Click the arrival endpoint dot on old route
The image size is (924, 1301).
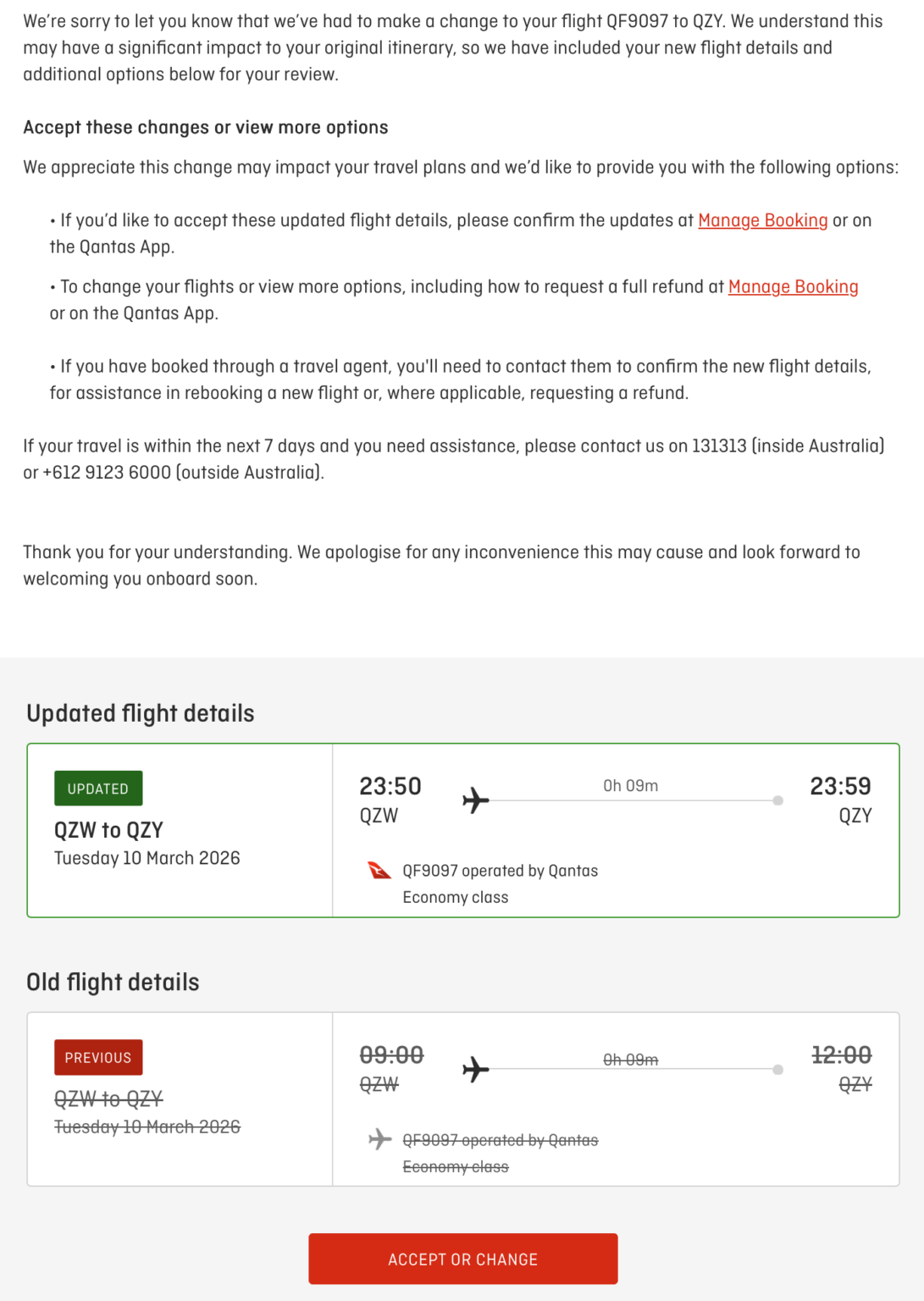click(x=778, y=1068)
